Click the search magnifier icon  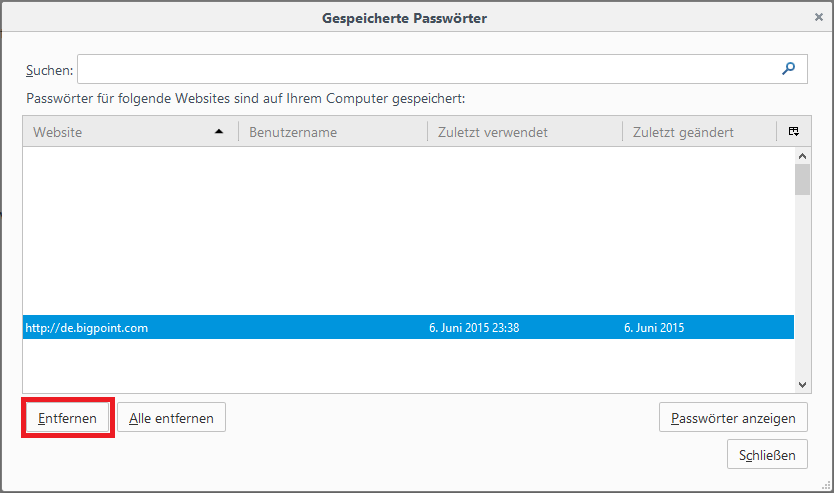[789, 69]
